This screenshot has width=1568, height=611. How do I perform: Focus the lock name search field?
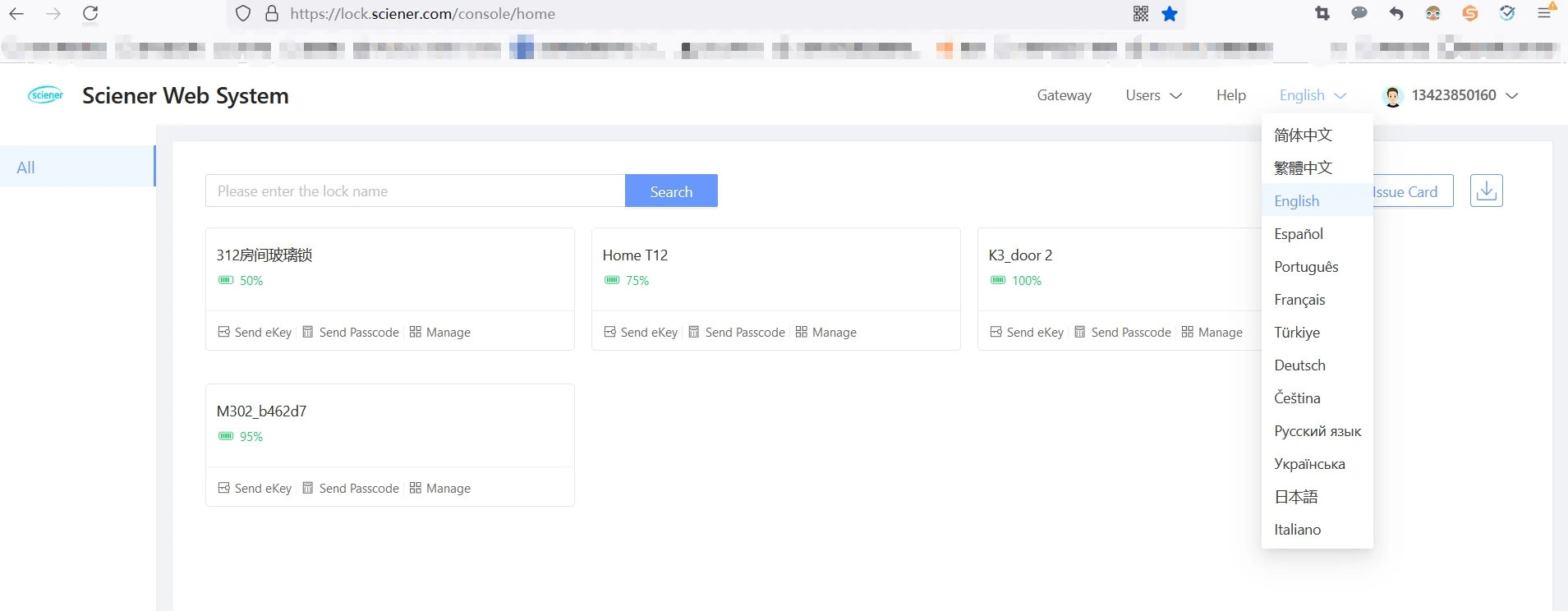pos(415,191)
